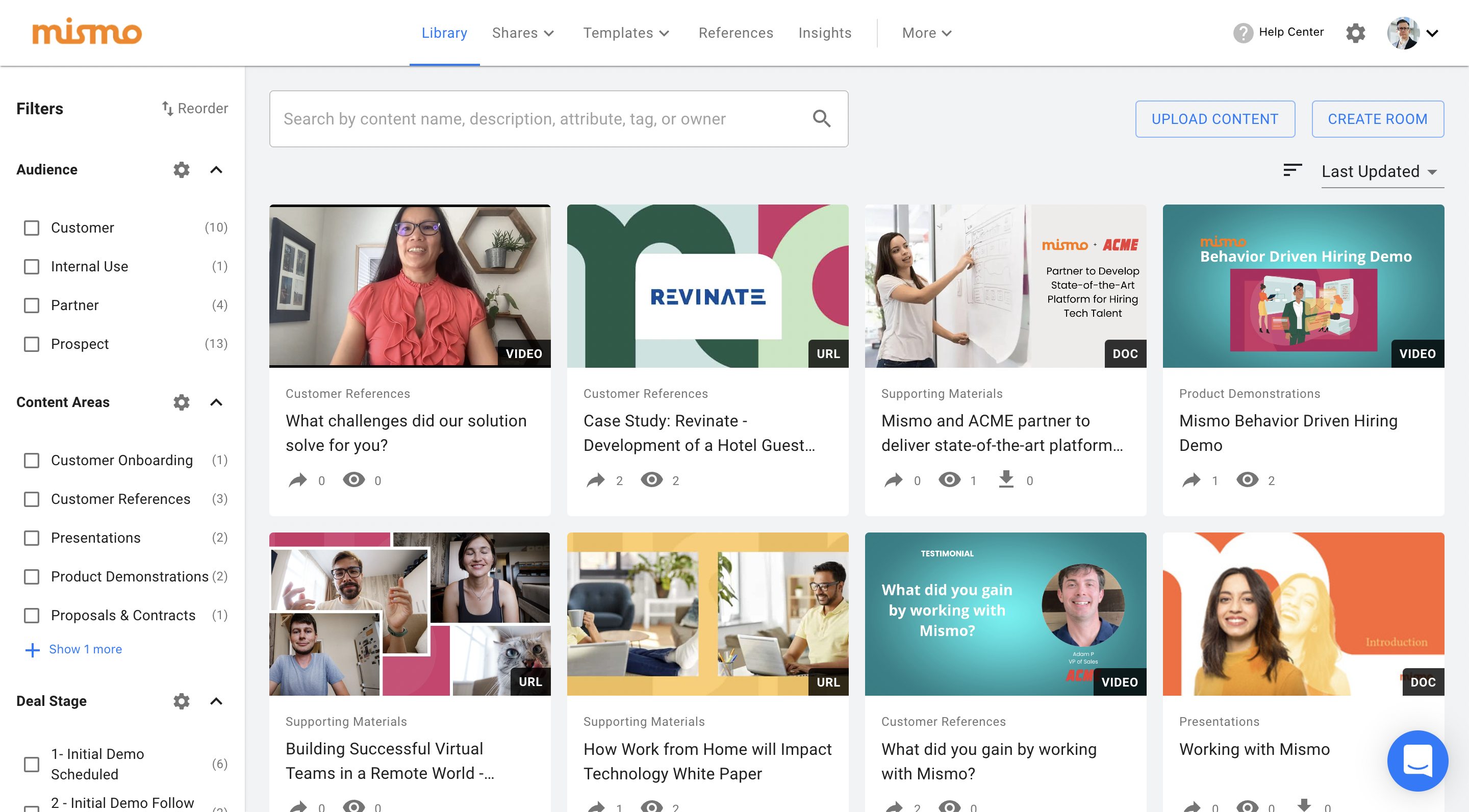This screenshot has width=1469, height=812.
Task: Click Show 1 more link
Action: (x=85, y=649)
